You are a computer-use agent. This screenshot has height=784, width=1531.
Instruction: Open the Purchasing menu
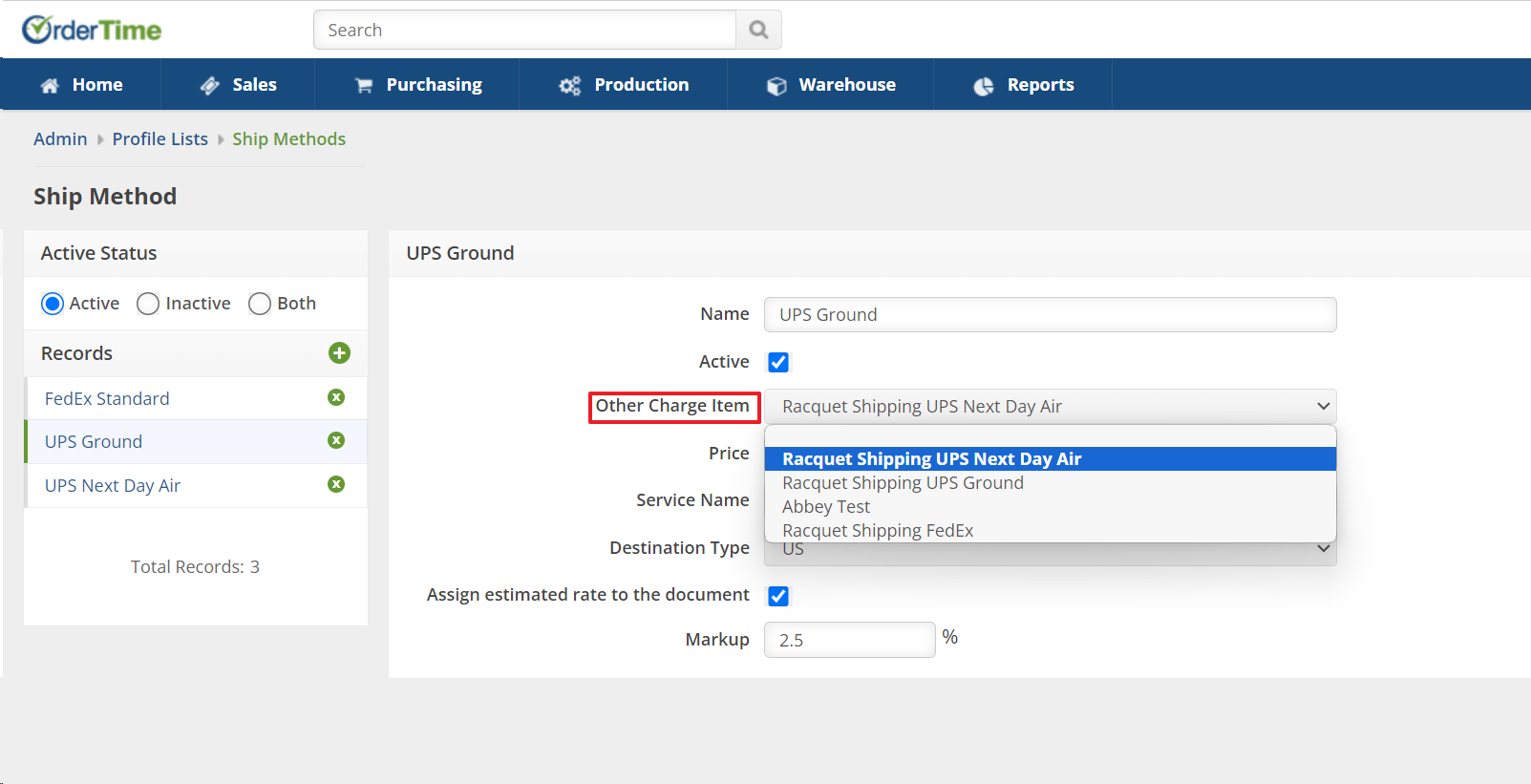pos(417,85)
